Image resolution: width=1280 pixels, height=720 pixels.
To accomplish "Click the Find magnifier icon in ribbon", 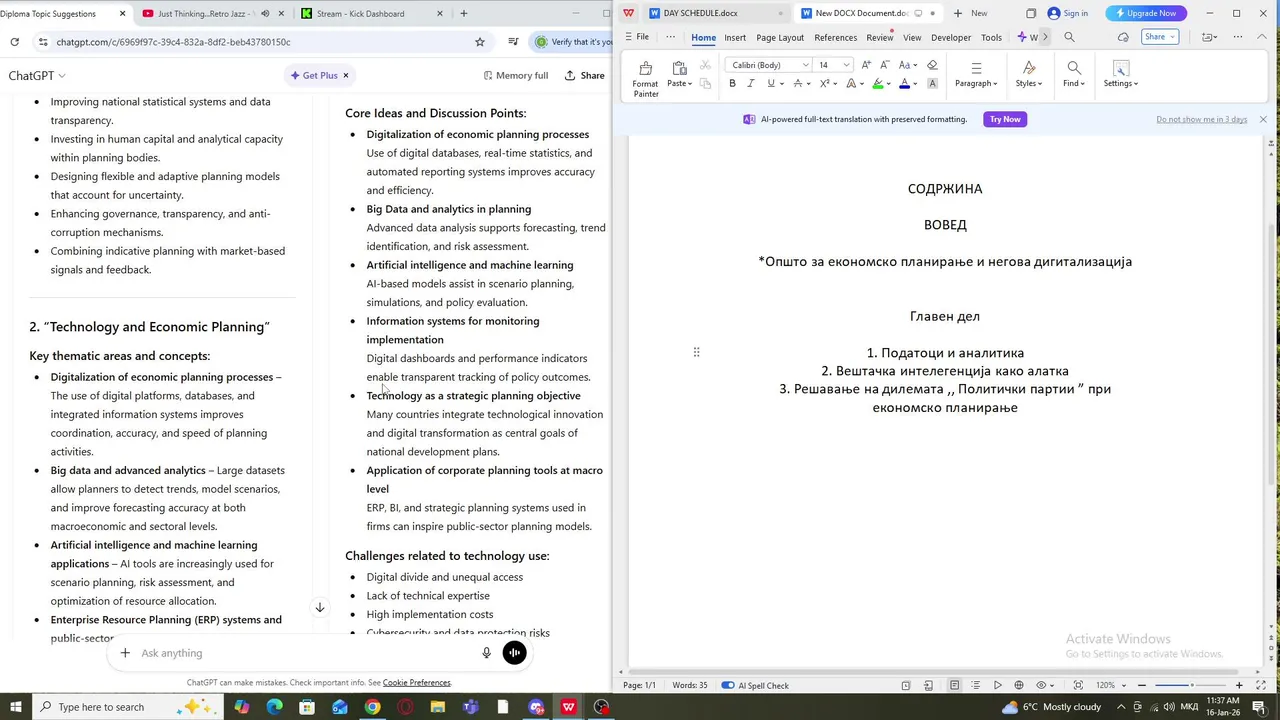I will (x=1073, y=68).
